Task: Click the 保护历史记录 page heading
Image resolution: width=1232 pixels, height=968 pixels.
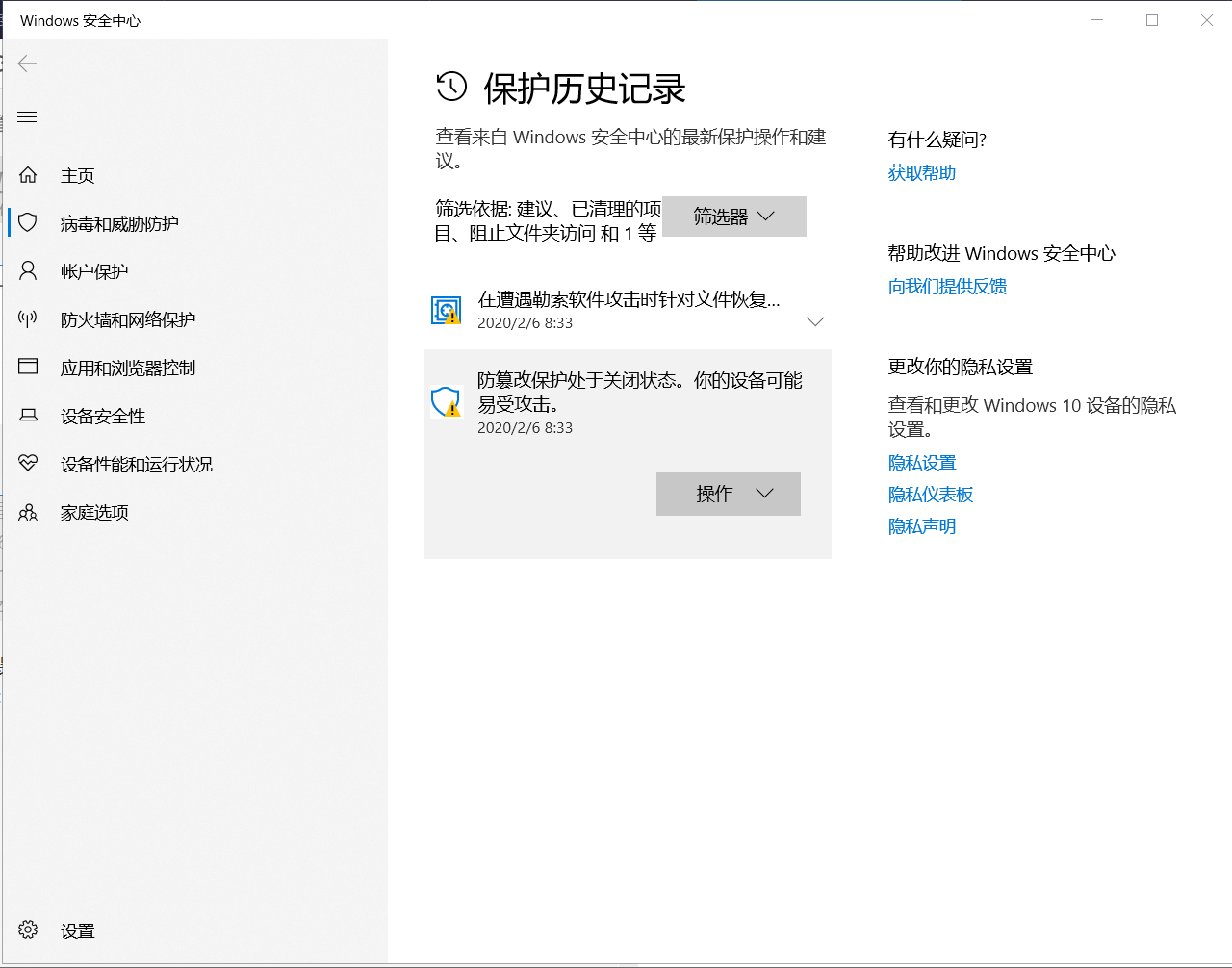Action: coord(584,89)
